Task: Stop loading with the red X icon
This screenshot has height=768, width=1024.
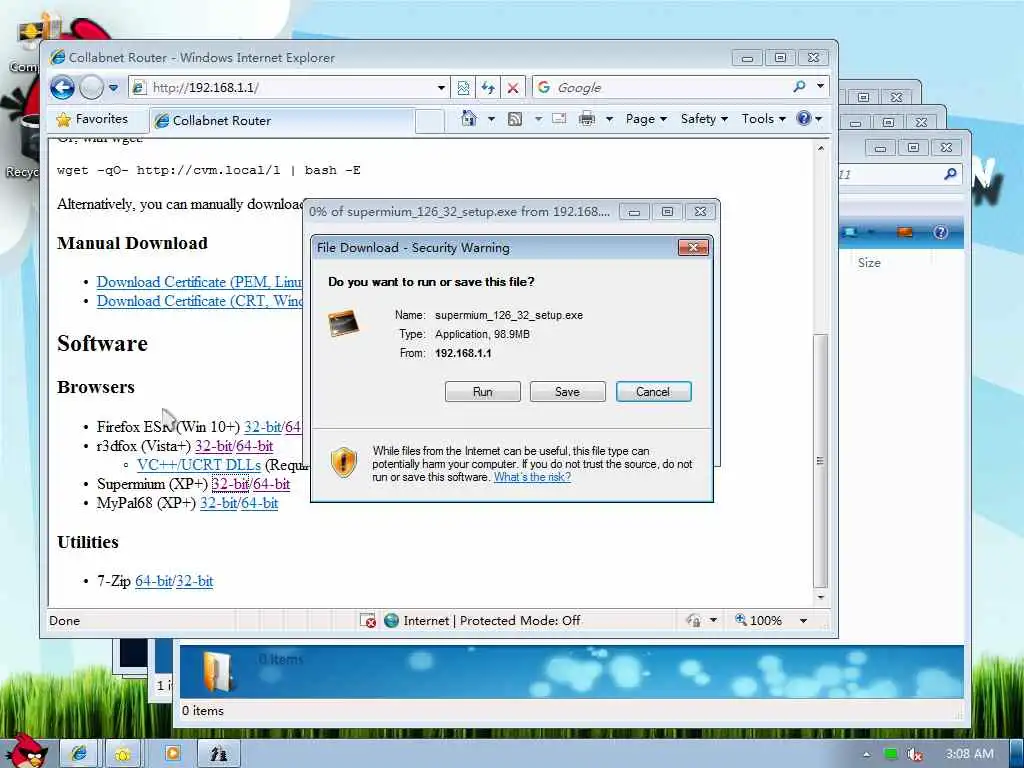Action: 513,88
